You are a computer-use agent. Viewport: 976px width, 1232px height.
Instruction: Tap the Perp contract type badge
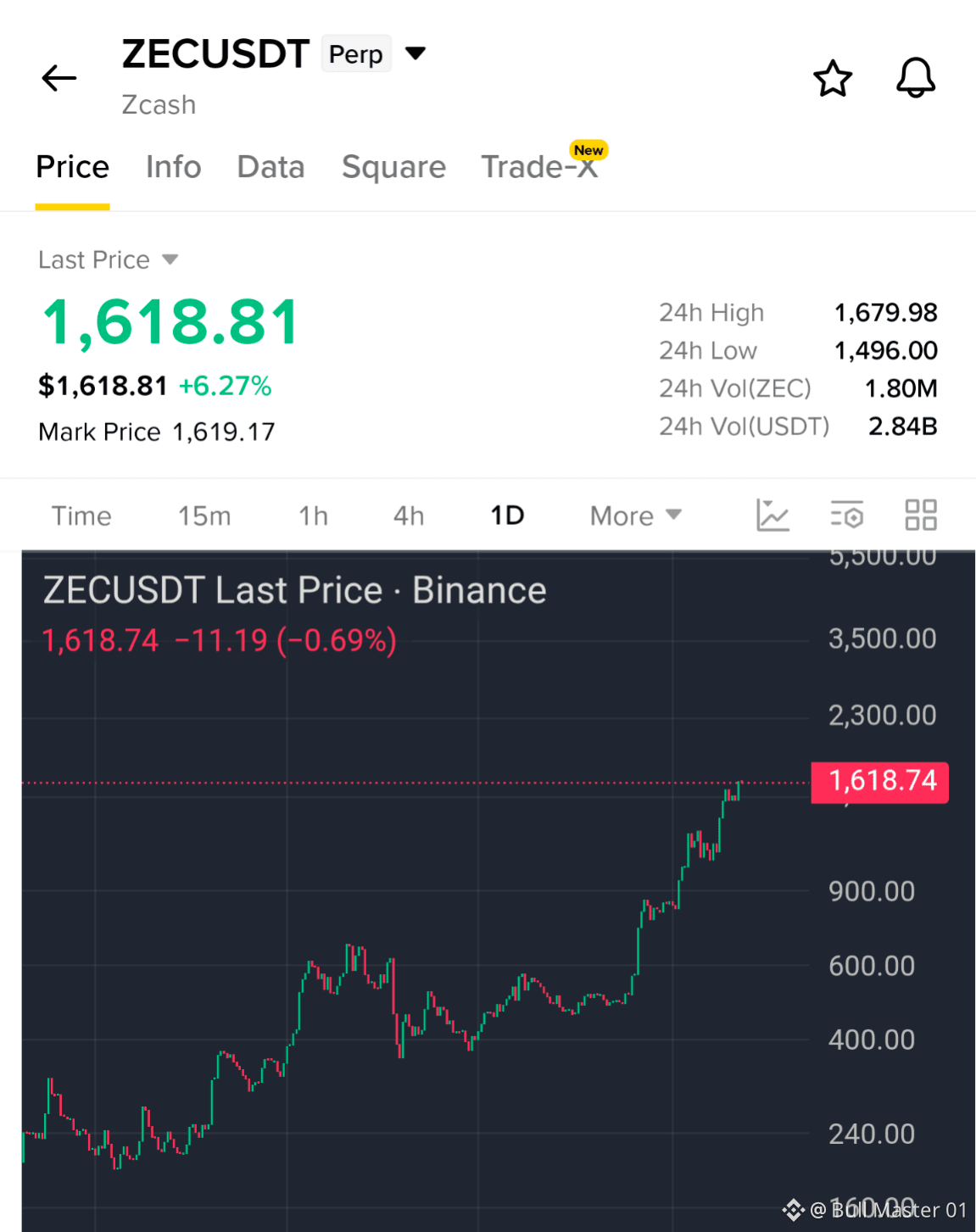click(355, 54)
